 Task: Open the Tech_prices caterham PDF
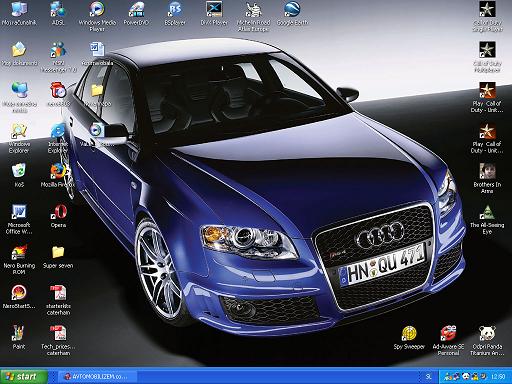[x=58, y=340]
